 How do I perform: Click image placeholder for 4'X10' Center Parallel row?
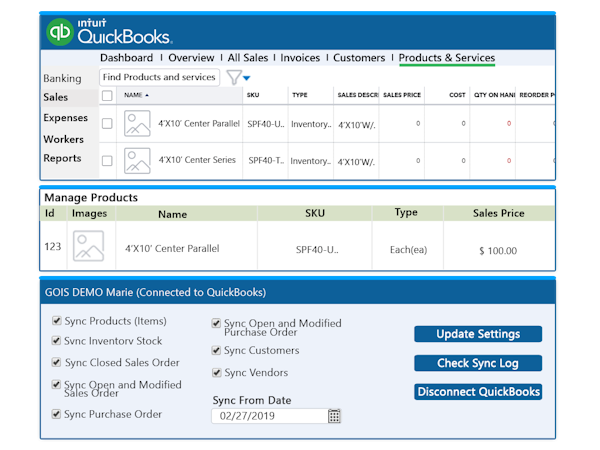137,124
